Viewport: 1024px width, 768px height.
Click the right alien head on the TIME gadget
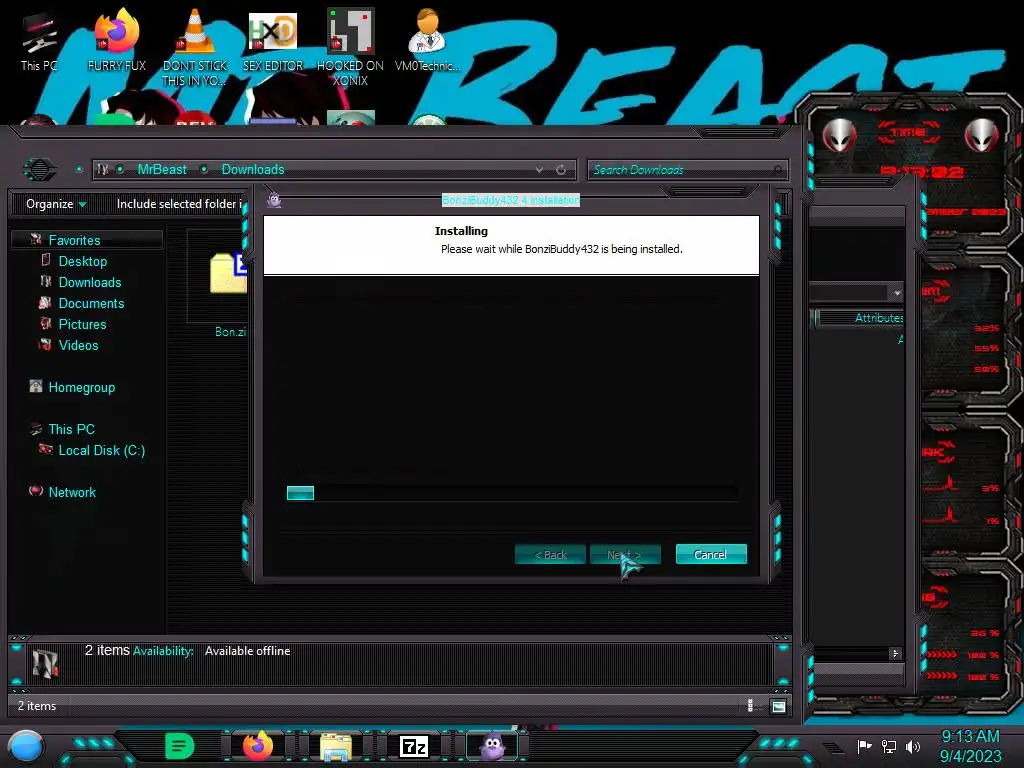[982, 136]
